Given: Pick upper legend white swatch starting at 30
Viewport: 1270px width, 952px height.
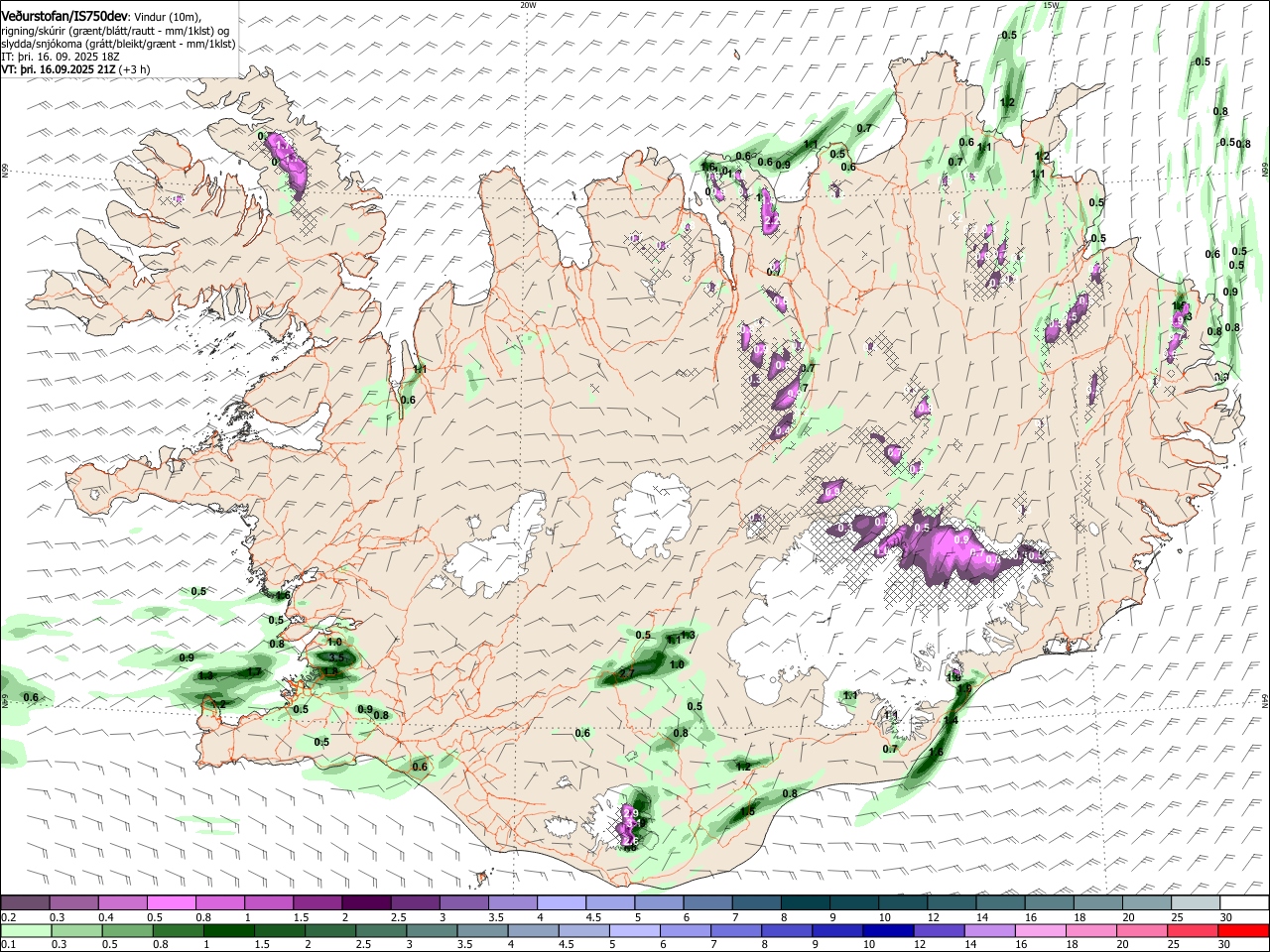Looking at the screenshot, I should (x=1245, y=902).
